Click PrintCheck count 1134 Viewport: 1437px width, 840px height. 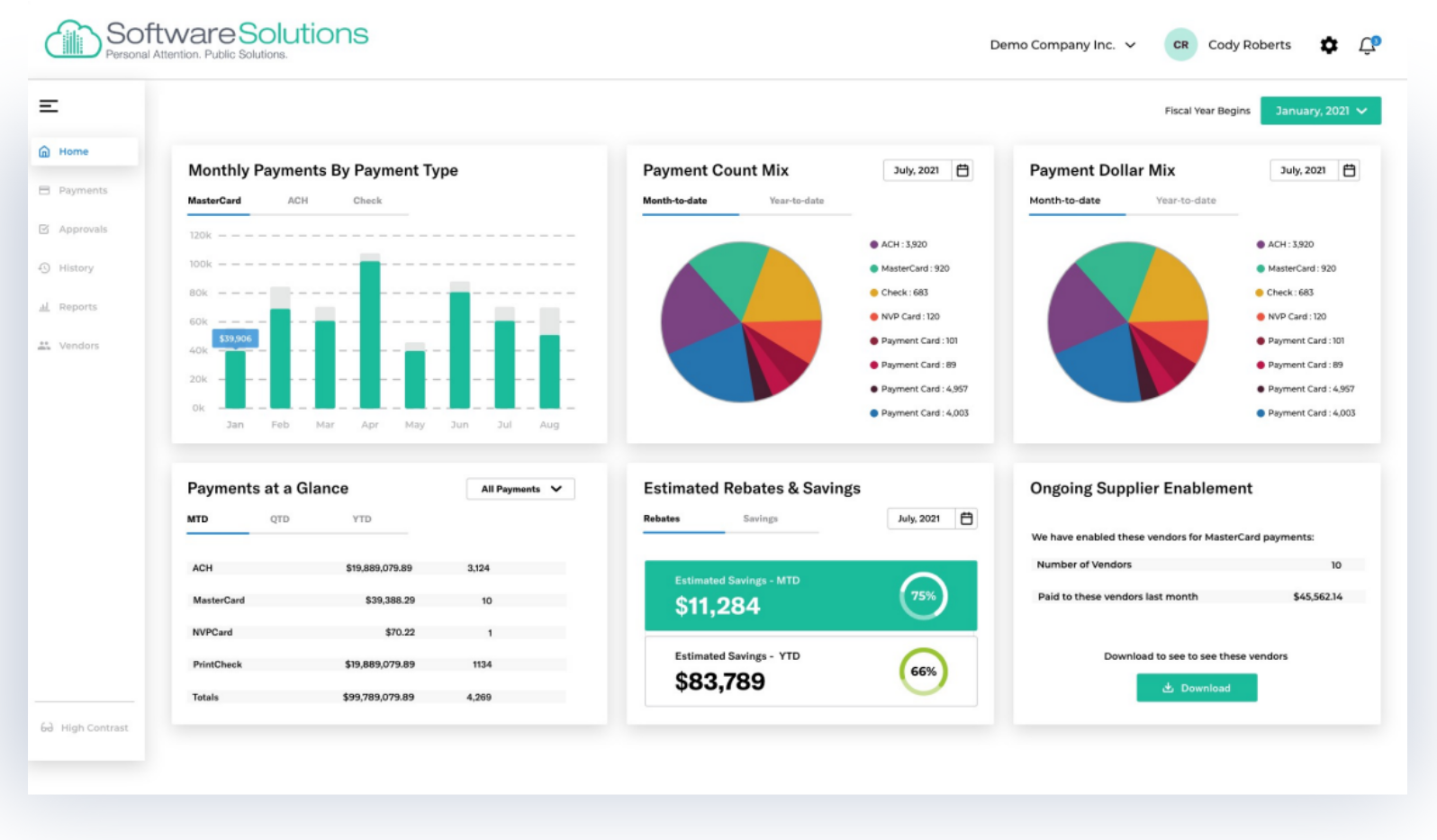click(x=482, y=664)
